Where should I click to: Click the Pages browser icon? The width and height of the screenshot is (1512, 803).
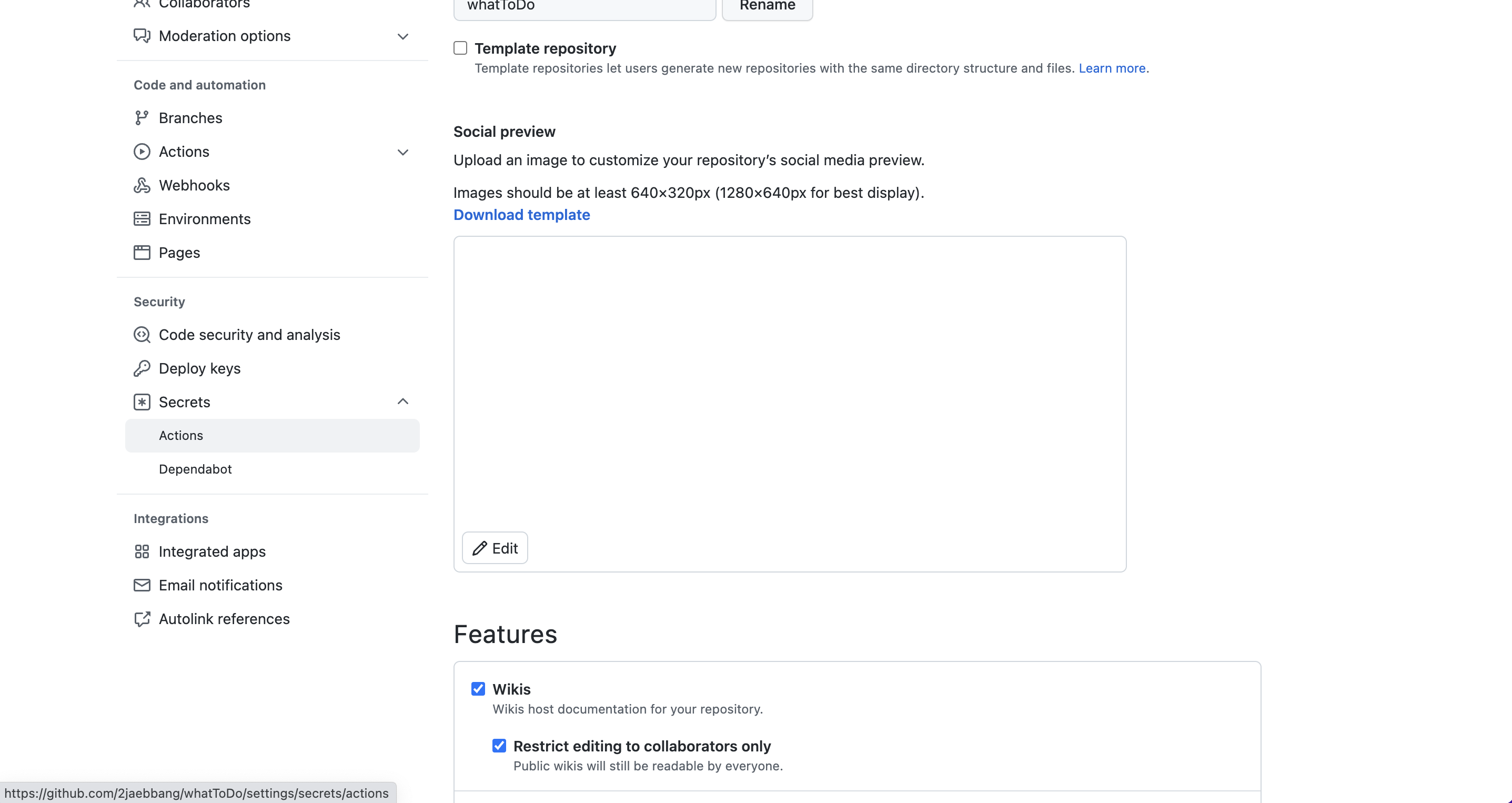tap(142, 253)
